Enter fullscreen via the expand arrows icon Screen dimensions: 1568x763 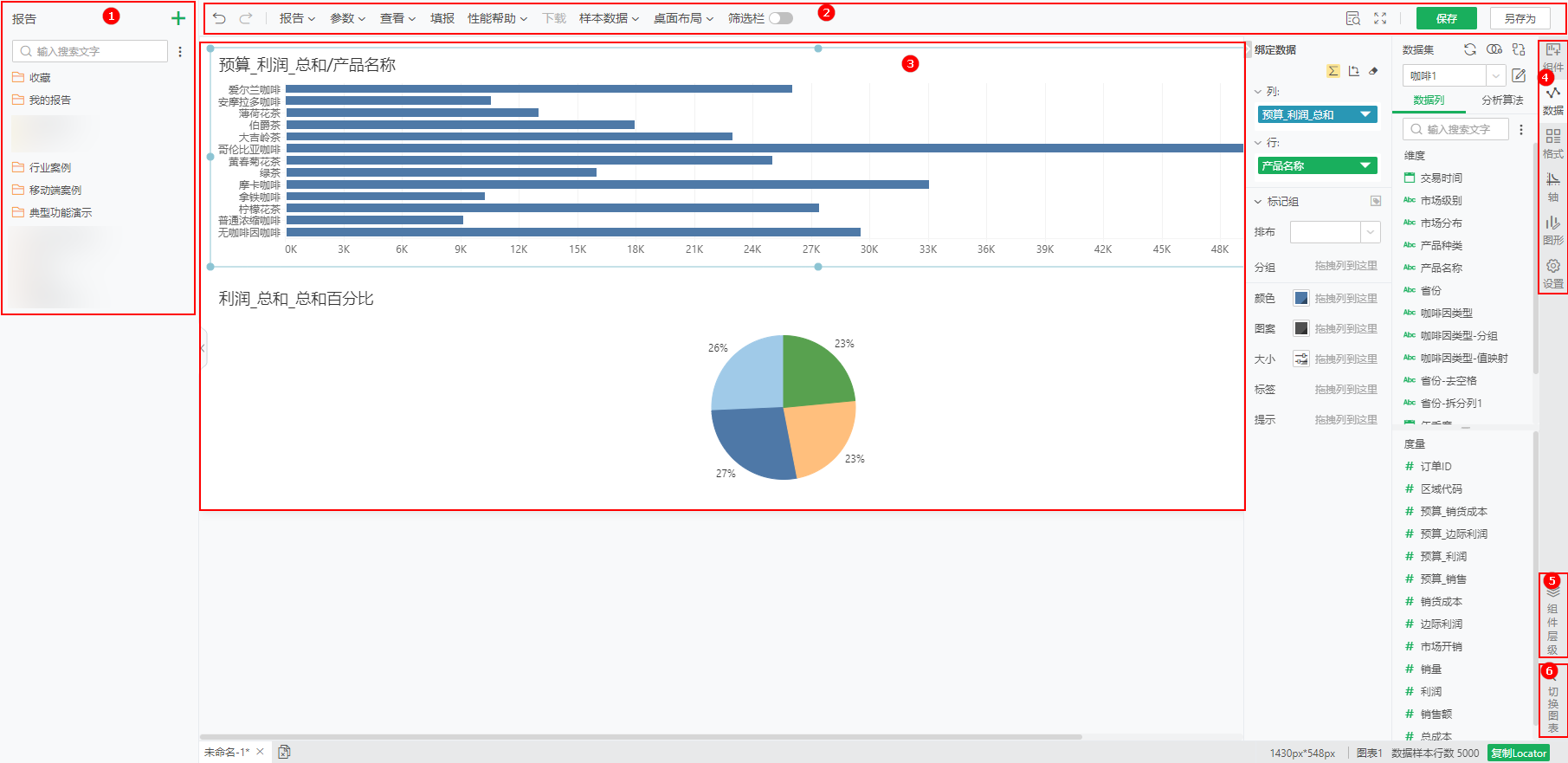[x=1380, y=18]
